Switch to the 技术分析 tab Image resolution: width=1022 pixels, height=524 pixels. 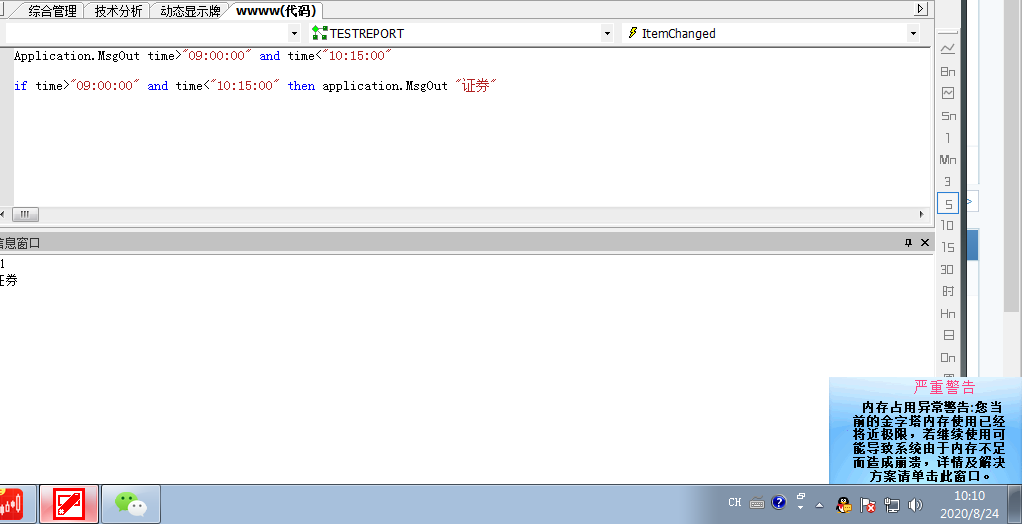click(x=118, y=11)
